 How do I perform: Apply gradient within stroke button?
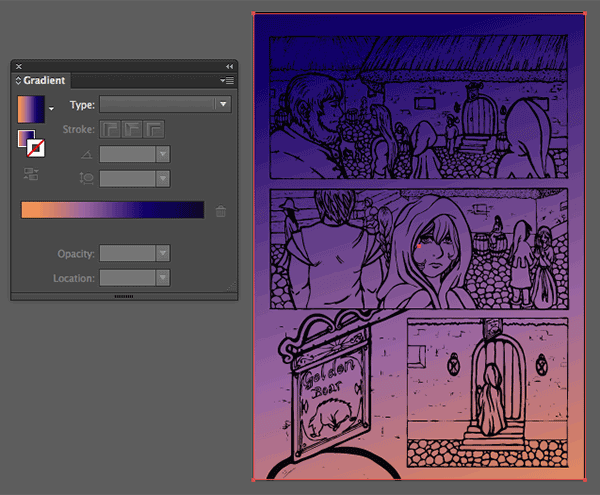coord(109,129)
